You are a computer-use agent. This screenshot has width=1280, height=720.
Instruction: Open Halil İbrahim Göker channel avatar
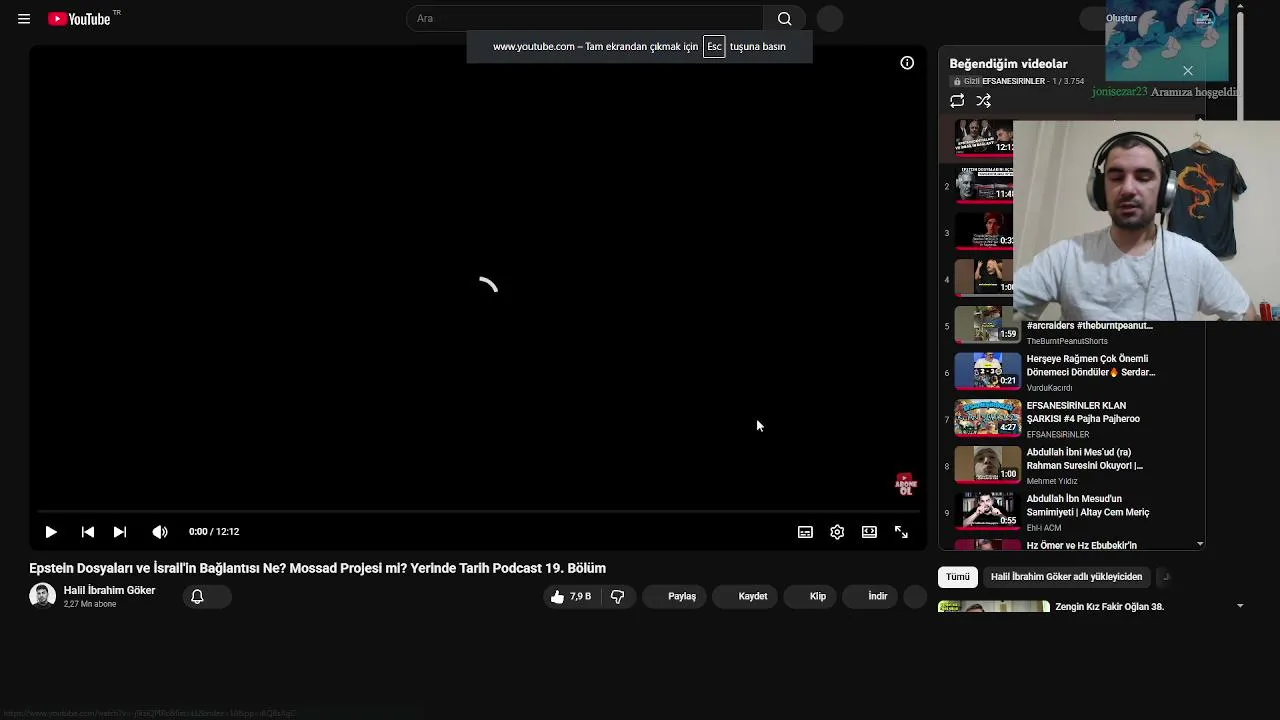coord(42,596)
